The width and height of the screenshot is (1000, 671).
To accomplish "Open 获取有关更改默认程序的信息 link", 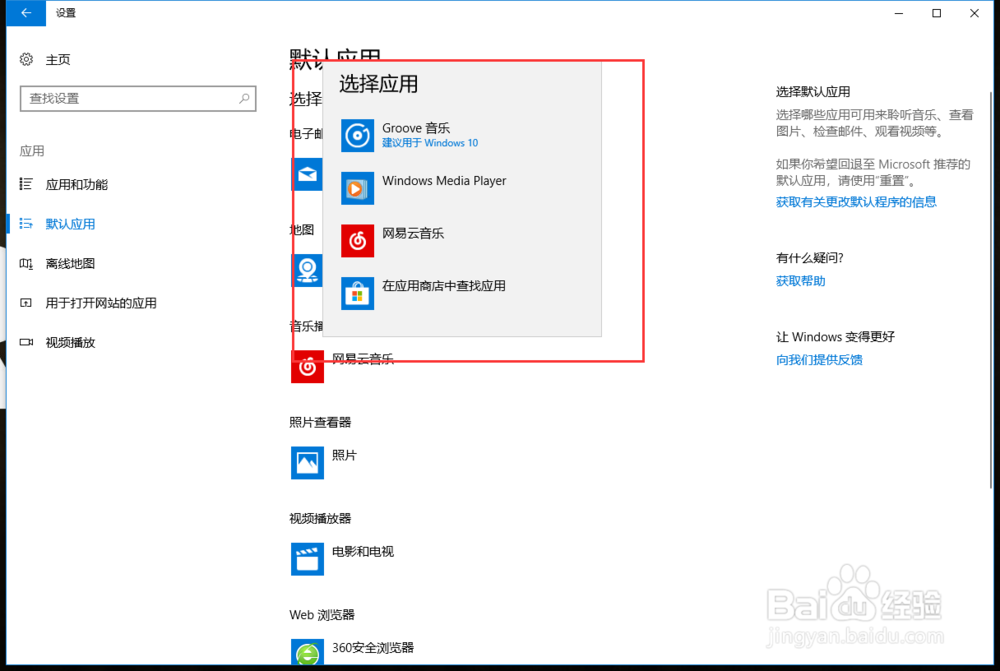I will click(856, 202).
